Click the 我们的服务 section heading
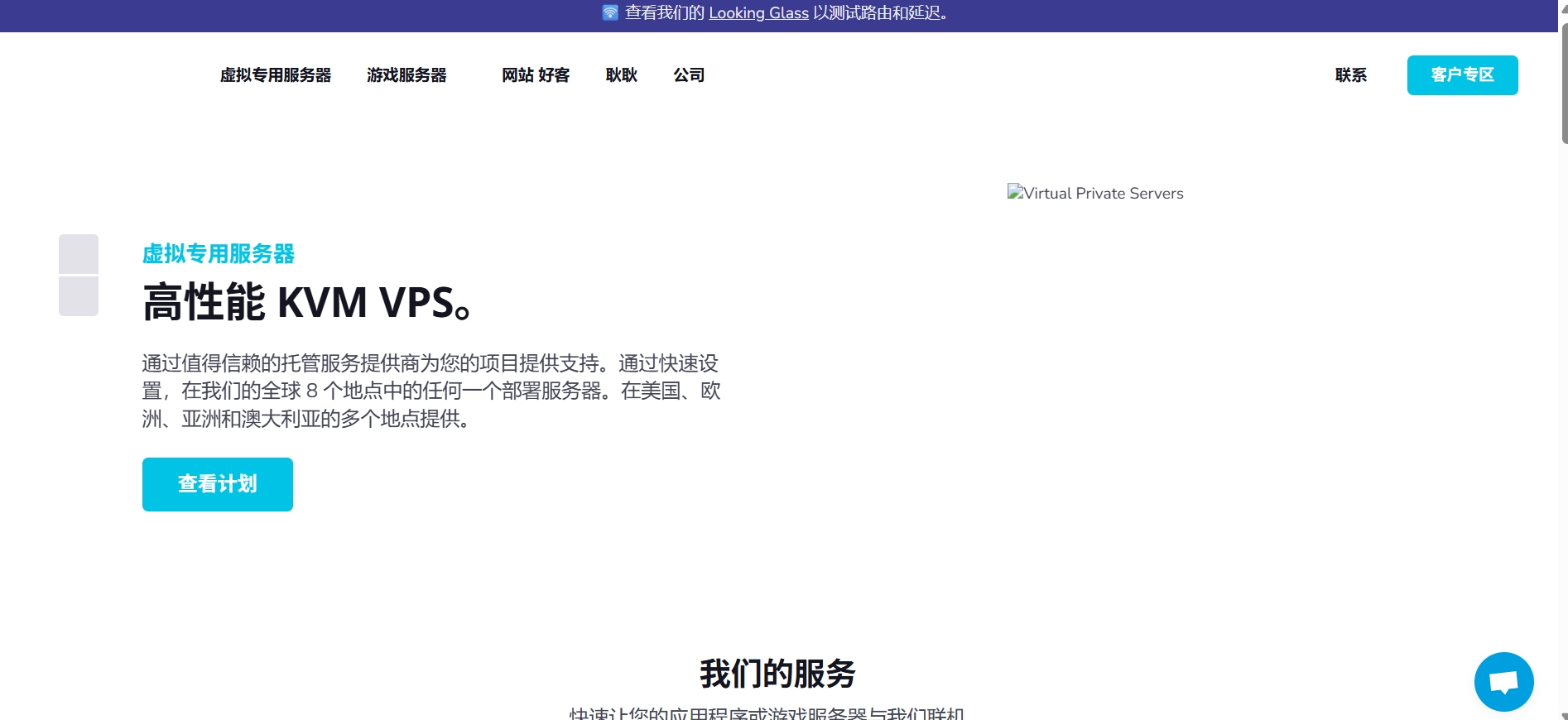Viewport: 1568px width, 720px height. click(x=777, y=674)
